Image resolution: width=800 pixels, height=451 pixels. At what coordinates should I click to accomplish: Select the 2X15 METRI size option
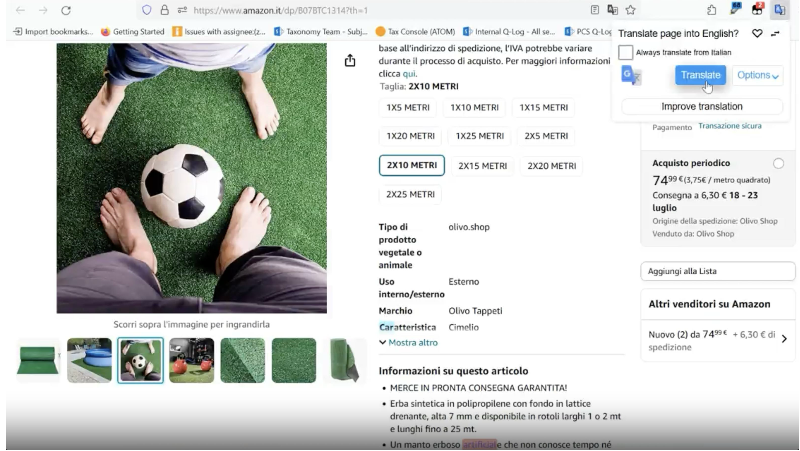tap(482, 166)
